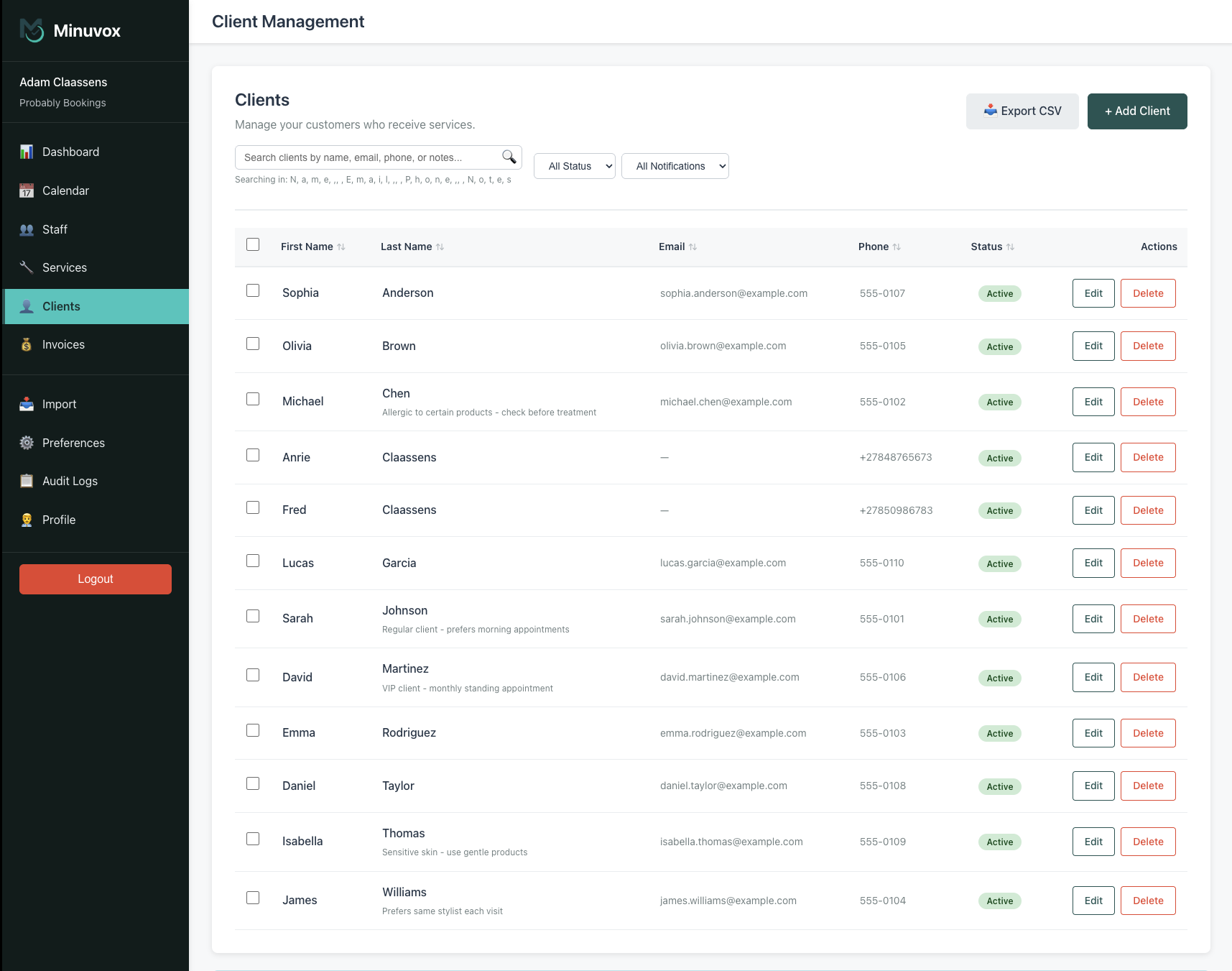Expand the All Notifications filter
The image size is (1232, 971).
pos(675,166)
